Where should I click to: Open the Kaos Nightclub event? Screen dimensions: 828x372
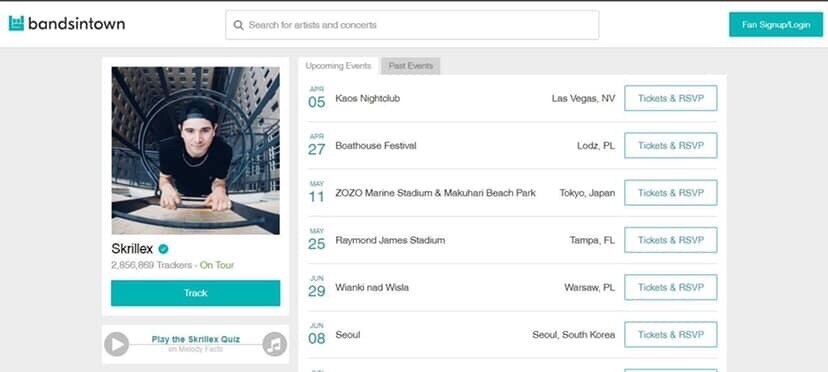tap(368, 98)
